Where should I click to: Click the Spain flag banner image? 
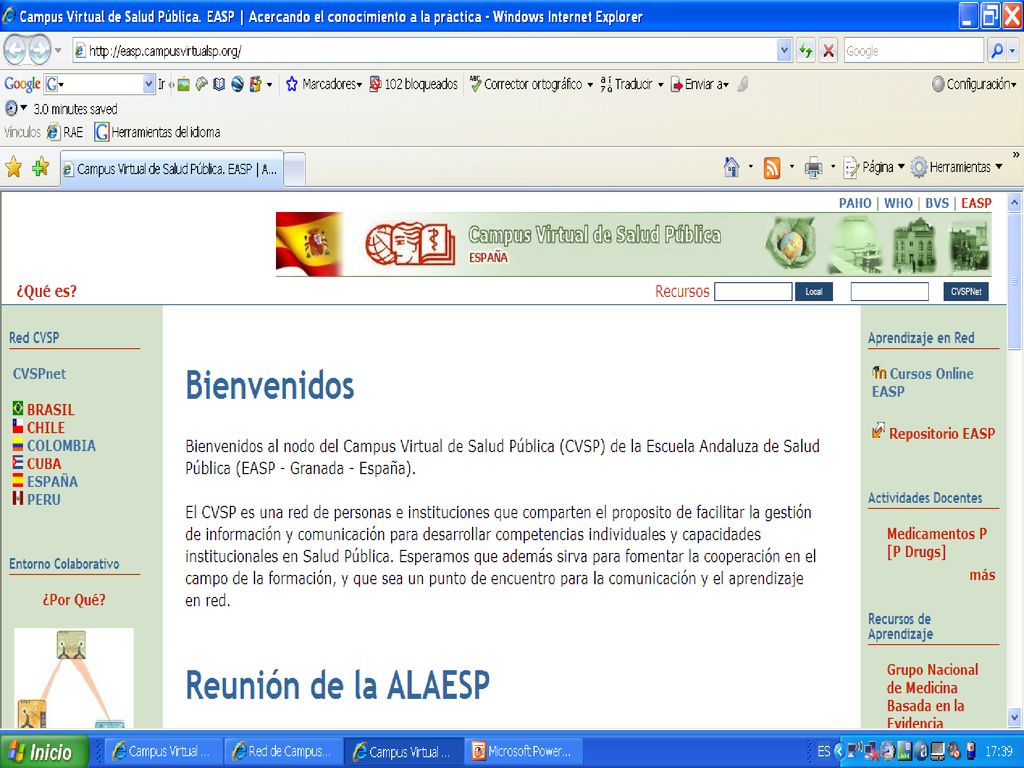click(310, 244)
